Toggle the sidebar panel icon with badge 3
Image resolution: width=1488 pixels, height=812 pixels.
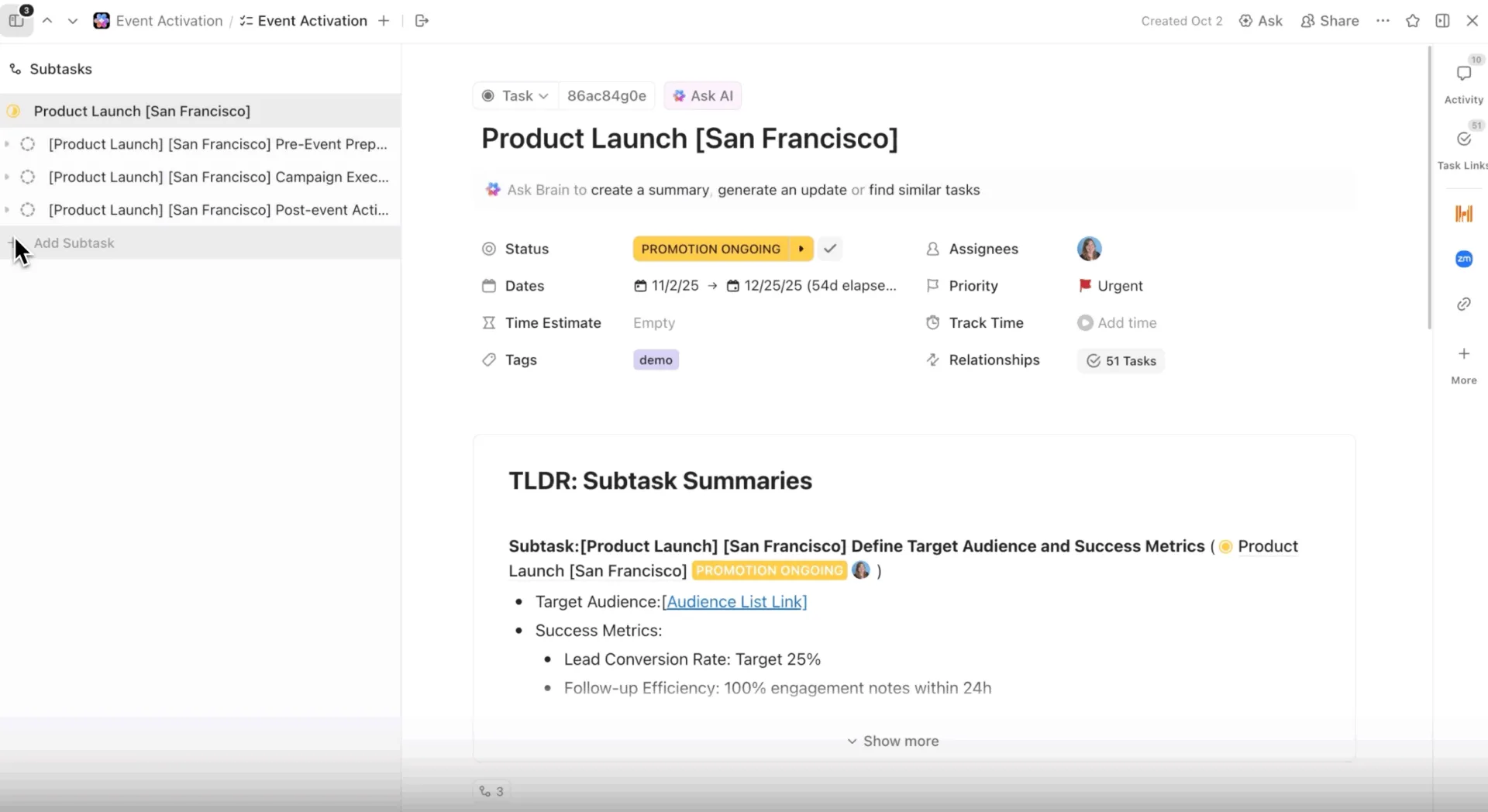(x=16, y=20)
